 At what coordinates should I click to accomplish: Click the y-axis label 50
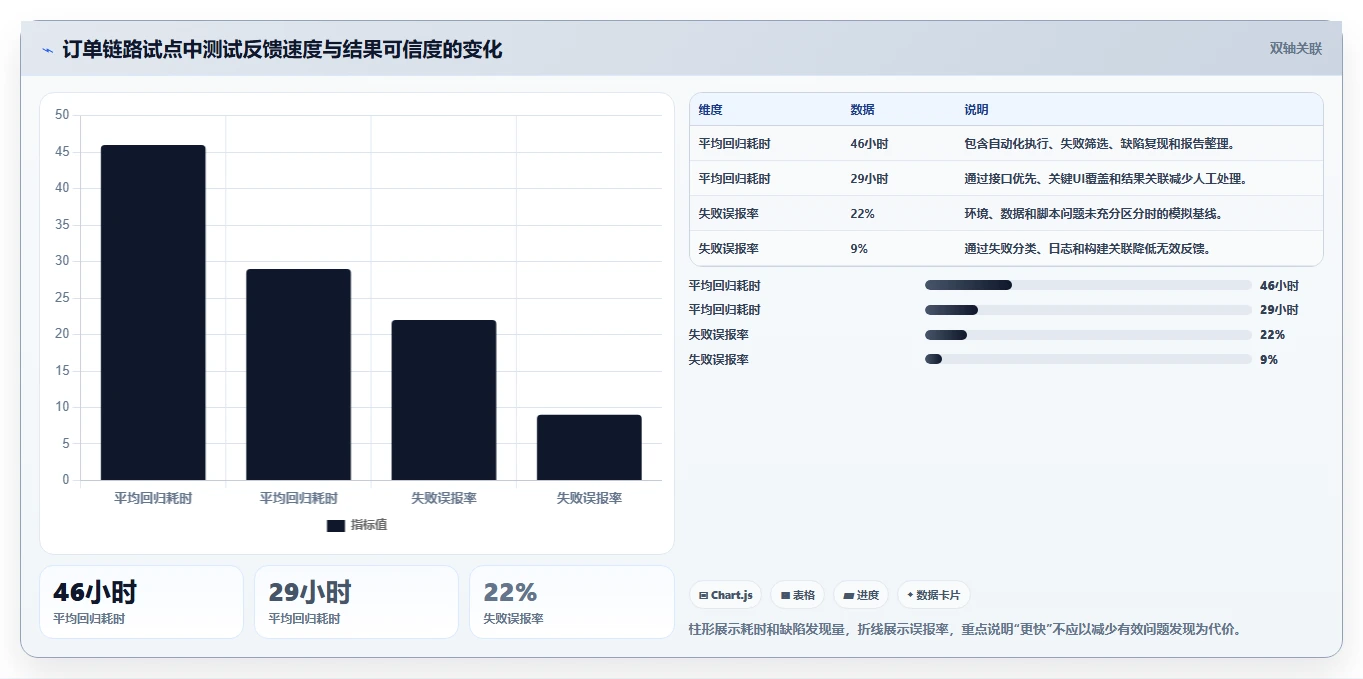click(x=62, y=115)
